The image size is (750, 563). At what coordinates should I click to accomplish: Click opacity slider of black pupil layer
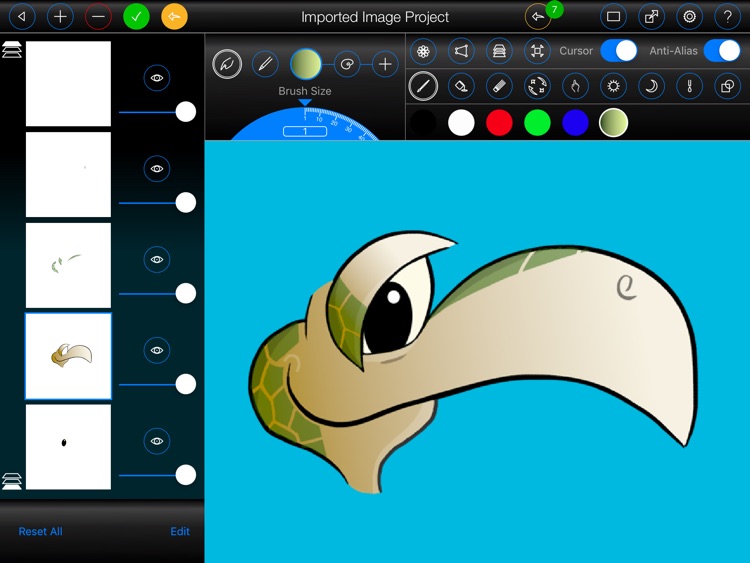tap(157, 475)
